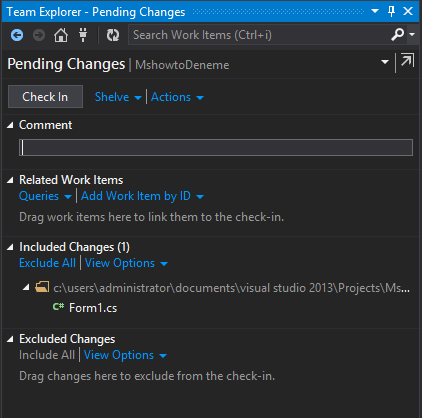Click the grayed Forward arrow icon
The image size is (422, 418).
[39, 35]
